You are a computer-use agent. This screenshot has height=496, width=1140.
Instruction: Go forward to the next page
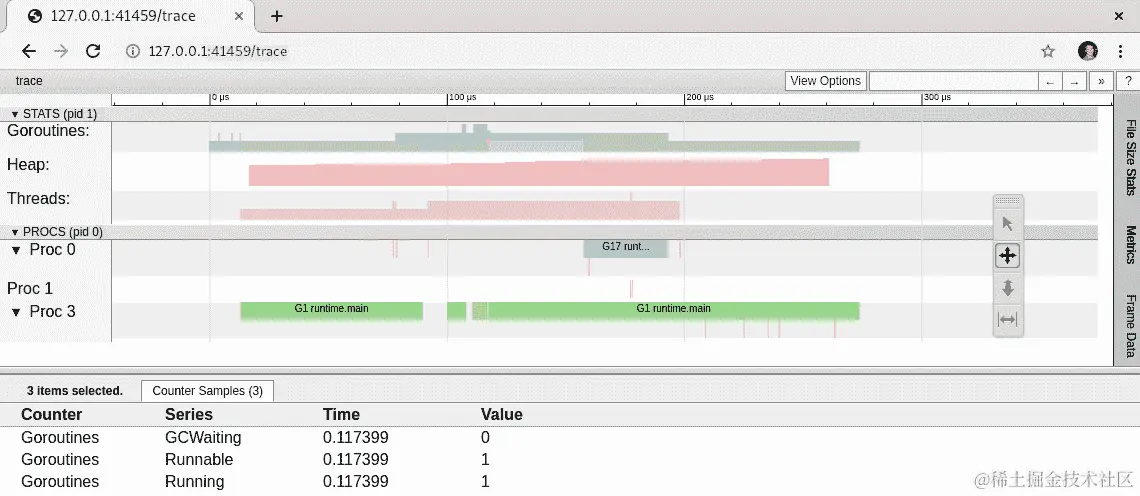[61, 51]
